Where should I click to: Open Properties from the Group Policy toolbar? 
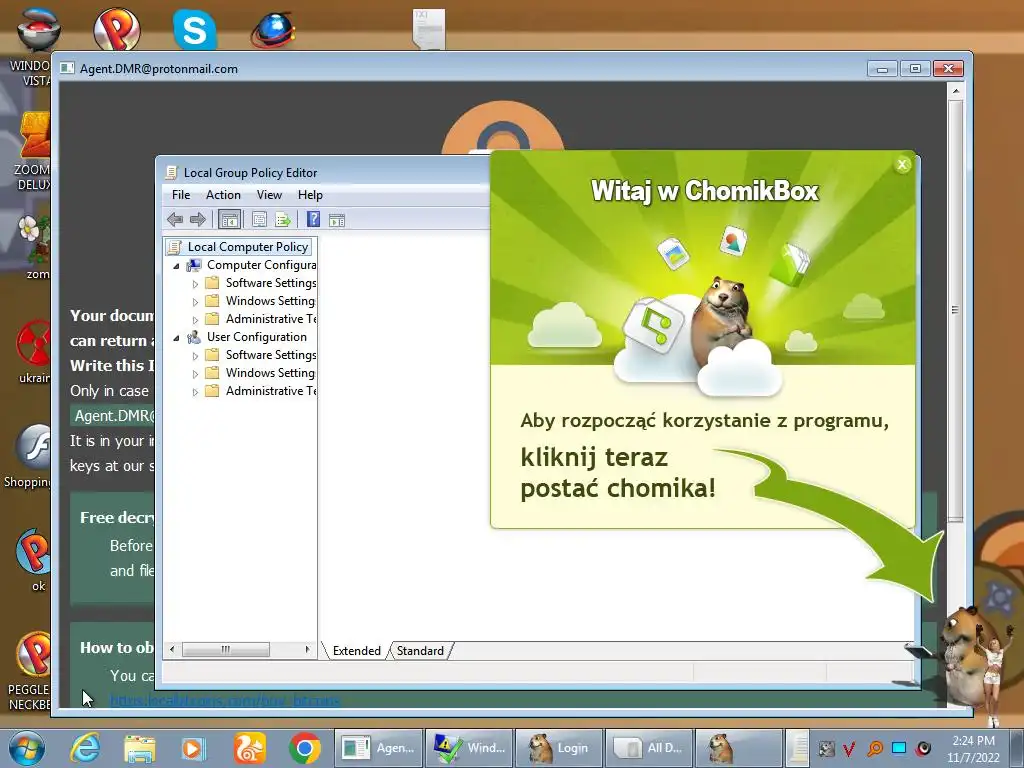click(259, 219)
